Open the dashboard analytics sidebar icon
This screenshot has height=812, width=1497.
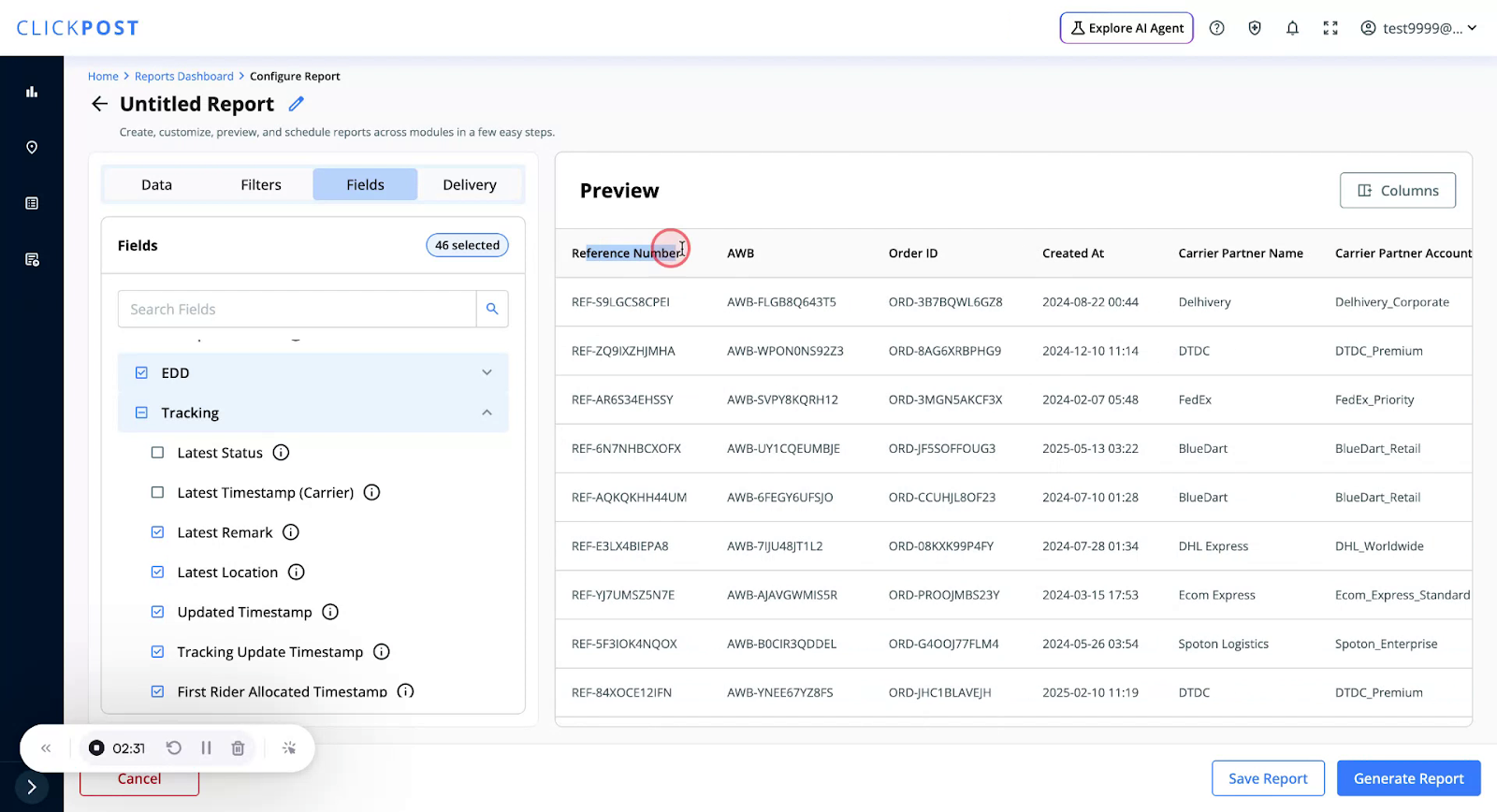32,92
